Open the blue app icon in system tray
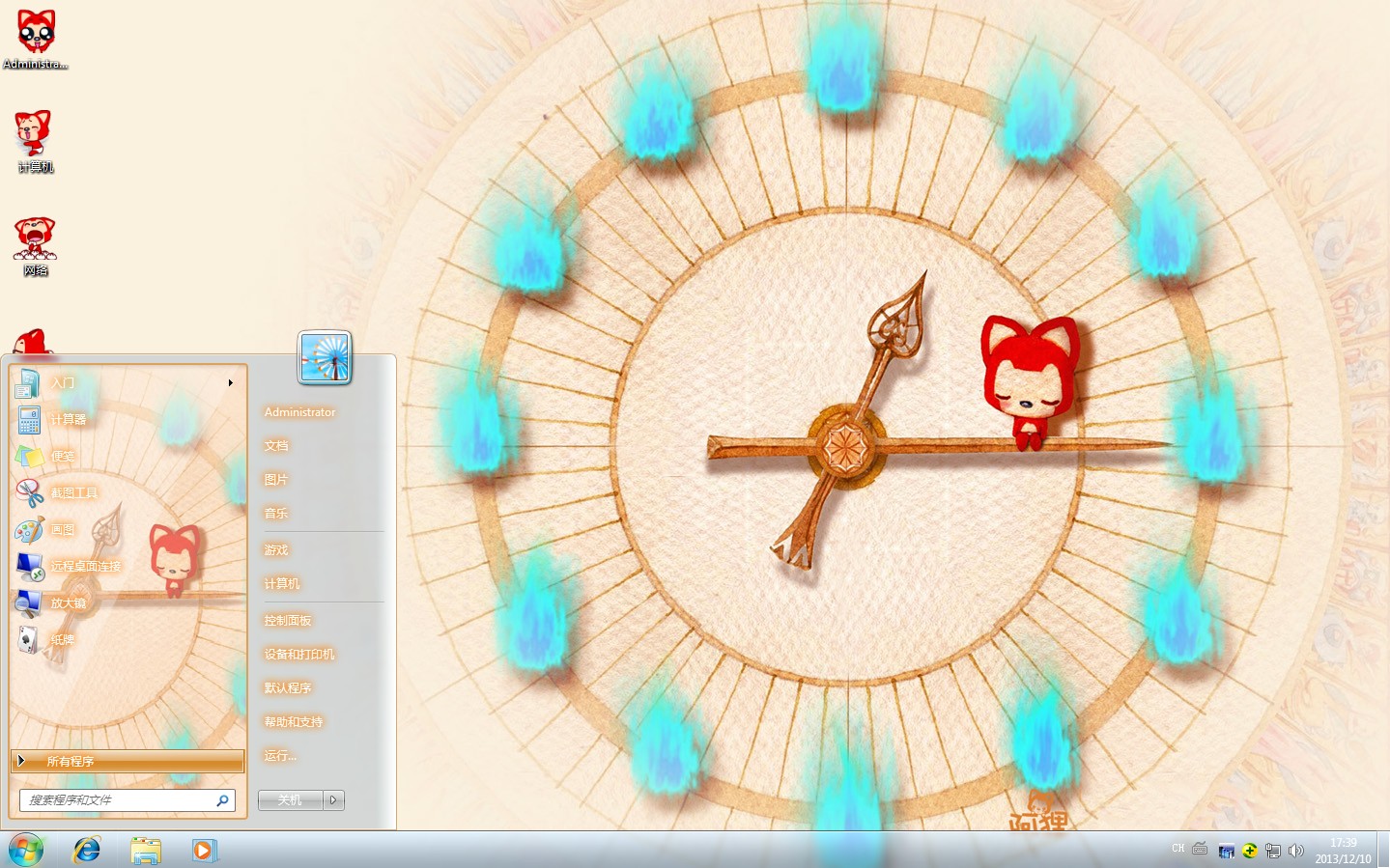Image resolution: width=1390 pixels, height=868 pixels. pyautogui.click(x=1227, y=851)
